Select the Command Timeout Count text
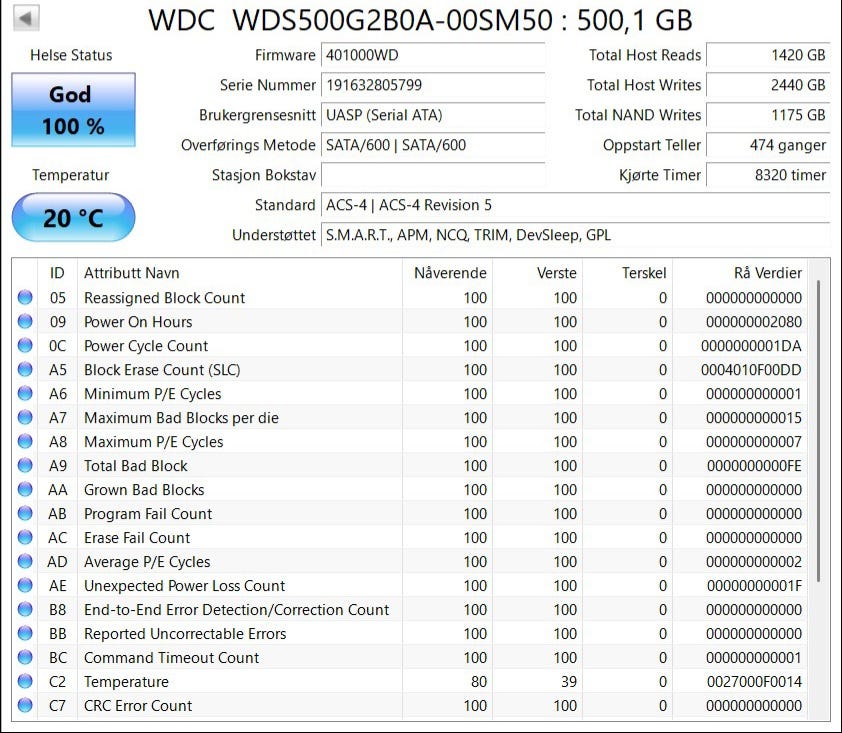The height and width of the screenshot is (733, 842). coord(171,657)
